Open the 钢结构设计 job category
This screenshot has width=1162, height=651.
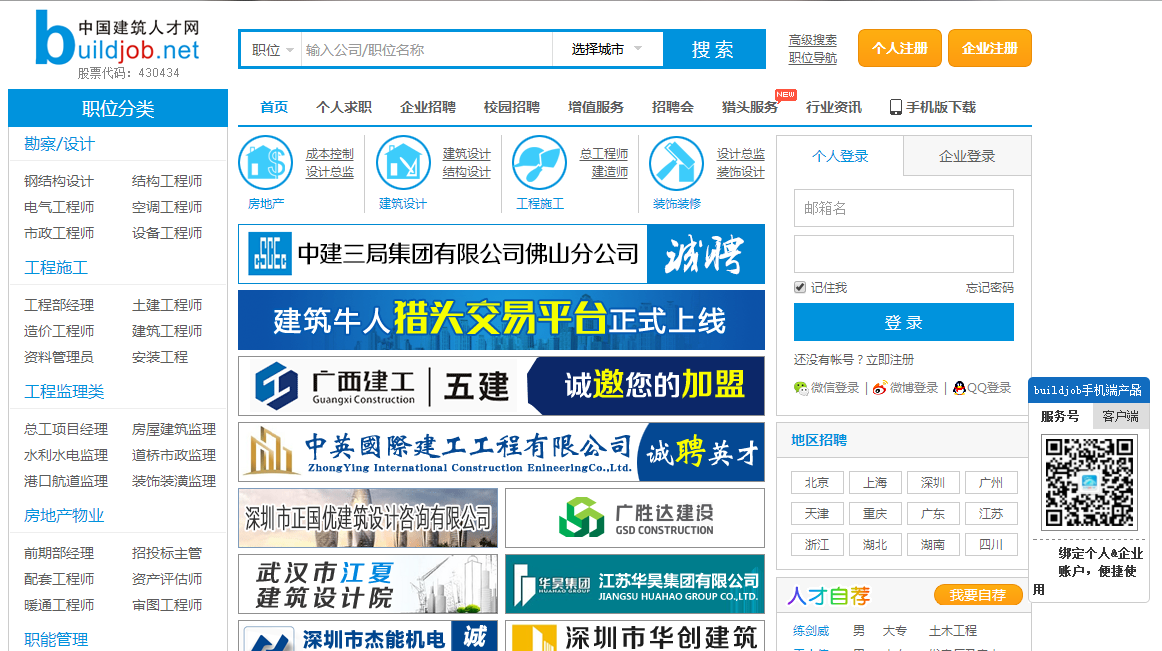tap(59, 181)
